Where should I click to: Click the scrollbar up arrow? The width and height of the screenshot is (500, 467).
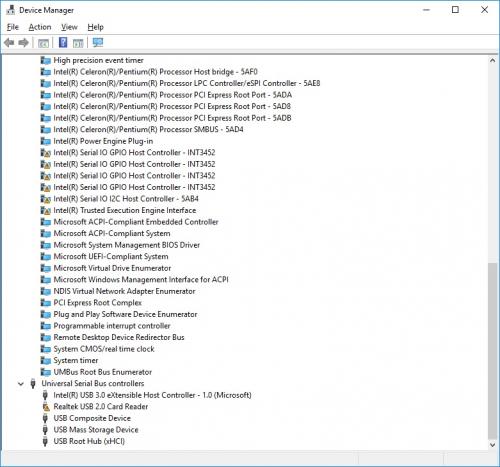coord(492,61)
